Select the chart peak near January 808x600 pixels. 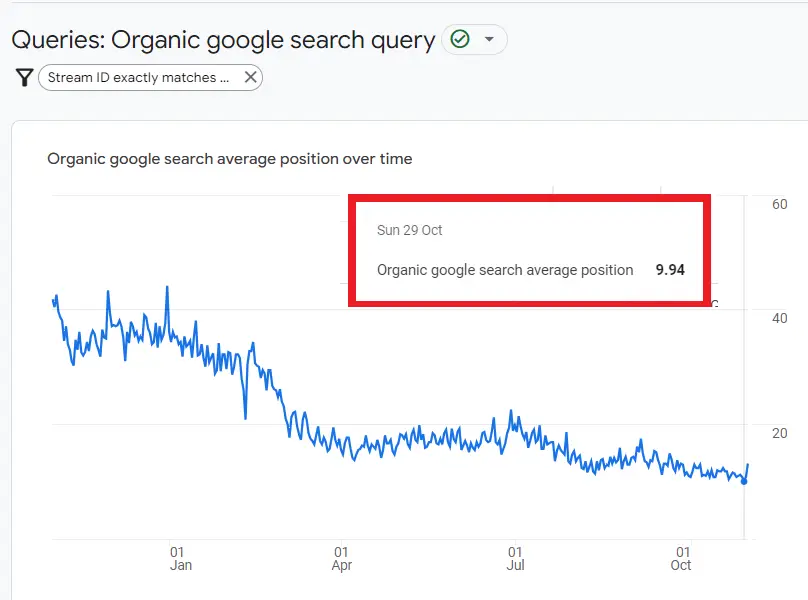166,286
